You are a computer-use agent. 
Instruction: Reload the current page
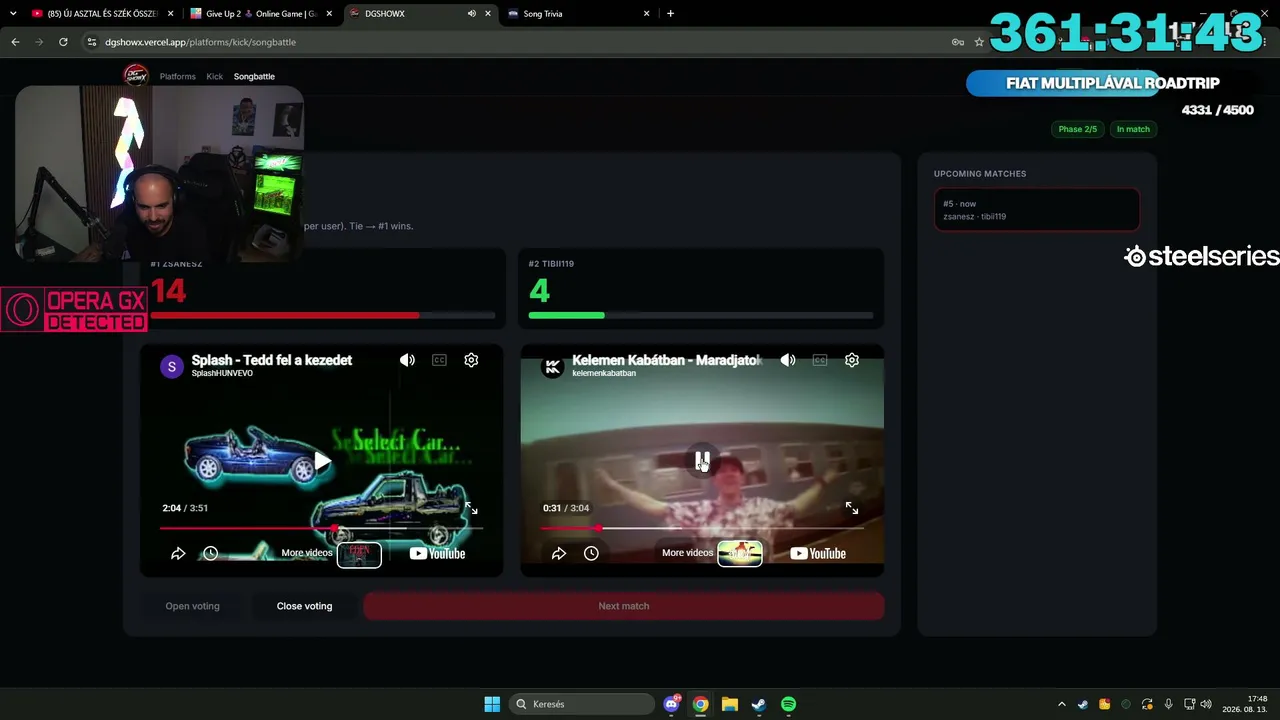point(63,42)
